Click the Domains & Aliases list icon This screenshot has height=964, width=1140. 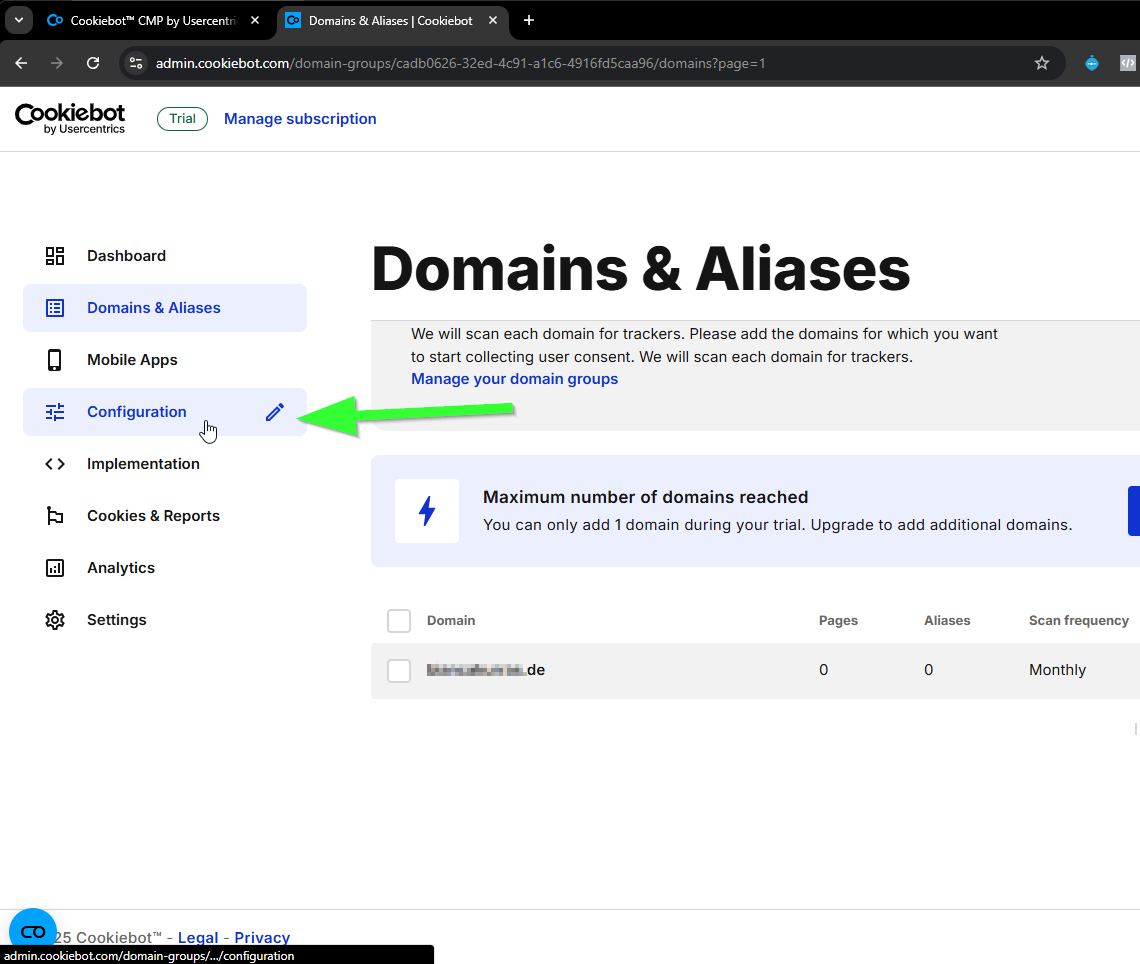coord(55,308)
